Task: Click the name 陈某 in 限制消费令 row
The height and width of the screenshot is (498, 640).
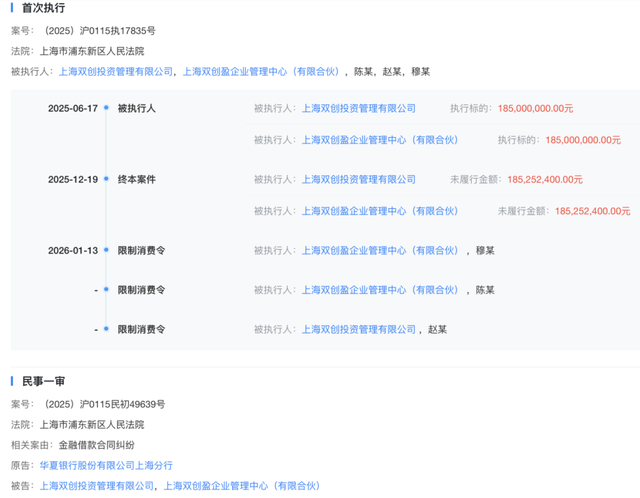Action: (485, 290)
